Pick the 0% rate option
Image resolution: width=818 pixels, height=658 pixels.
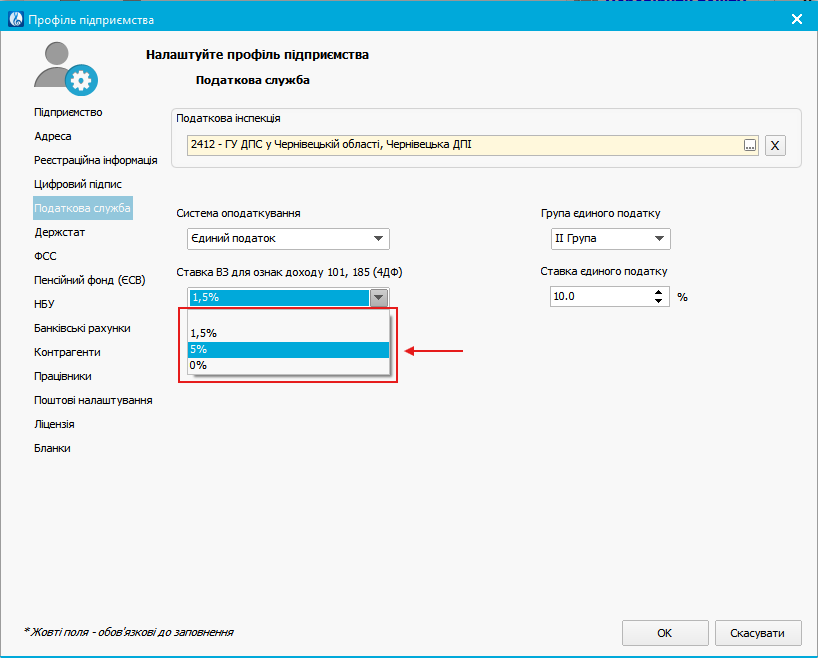pos(288,365)
